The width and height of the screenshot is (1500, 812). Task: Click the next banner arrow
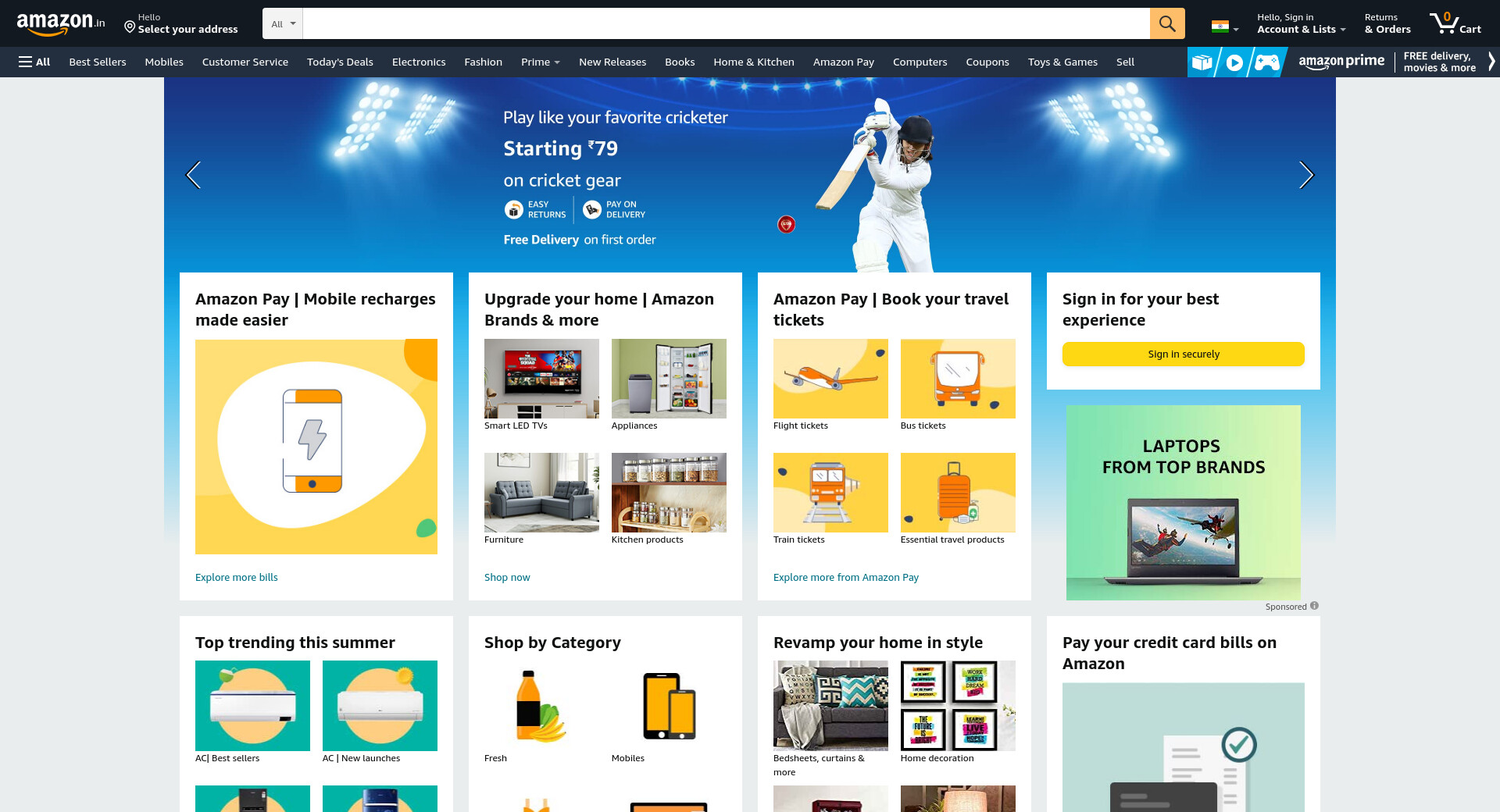pyautogui.click(x=1305, y=175)
